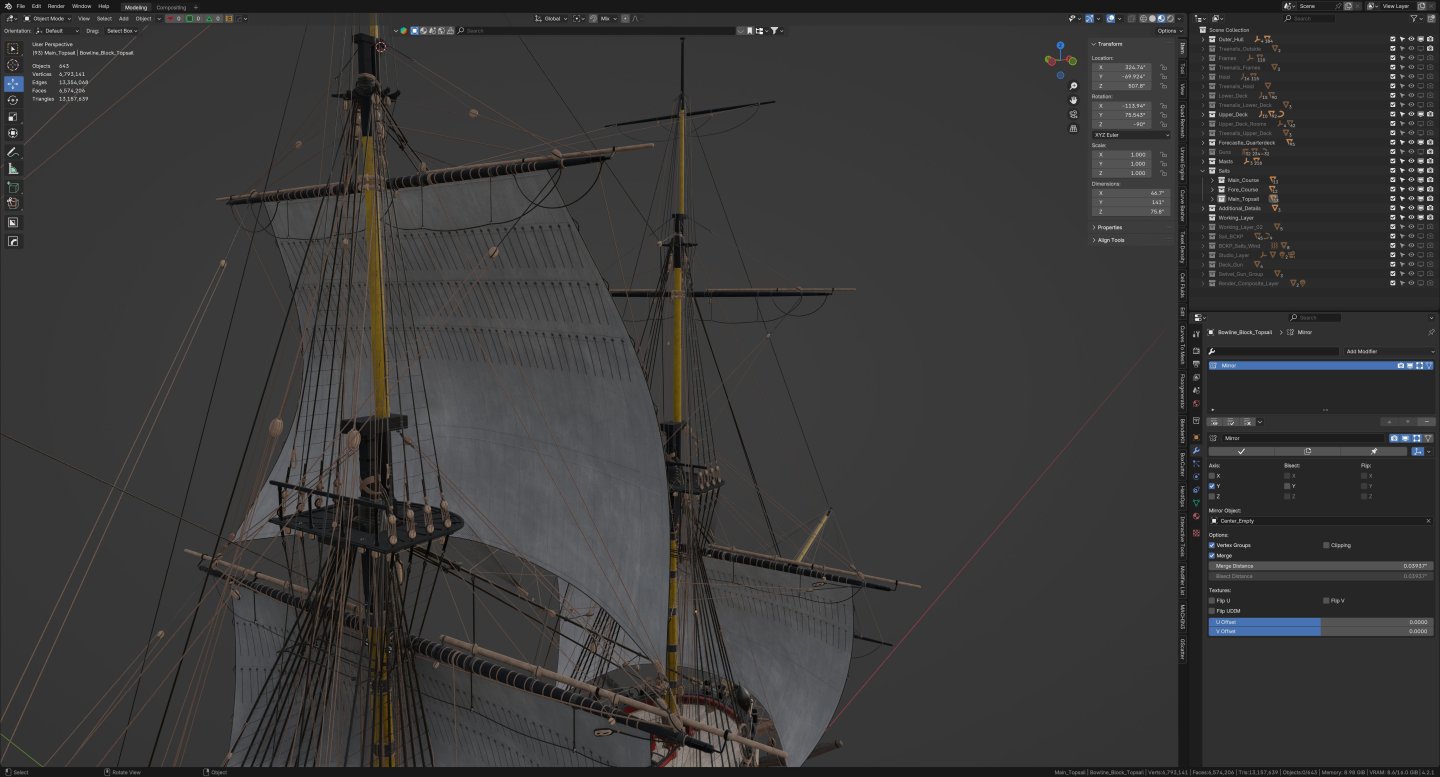
Task: Activate the Move tool
Action: pyautogui.click(x=13, y=84)
